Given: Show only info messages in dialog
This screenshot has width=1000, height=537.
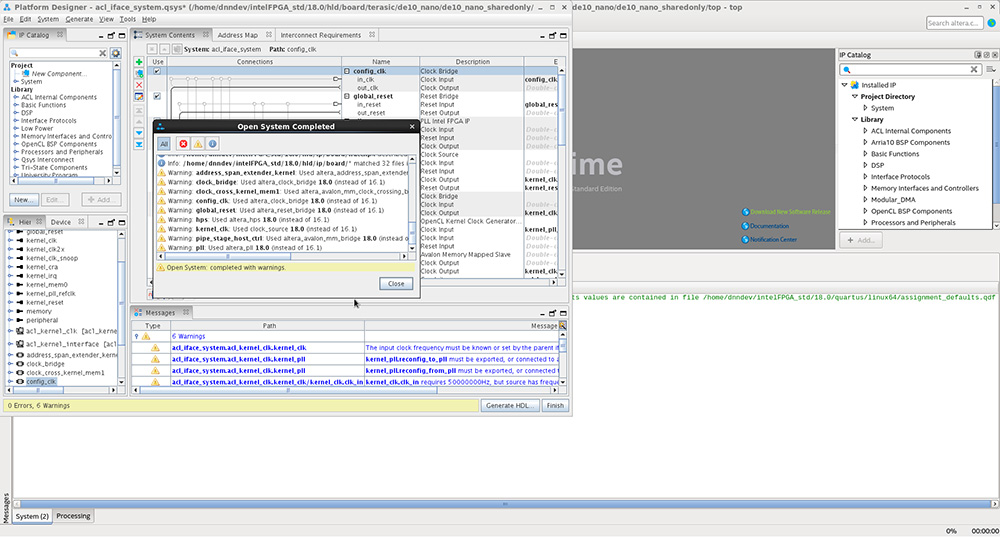Looking at the screenshot, I should click(x=212, y=144).
